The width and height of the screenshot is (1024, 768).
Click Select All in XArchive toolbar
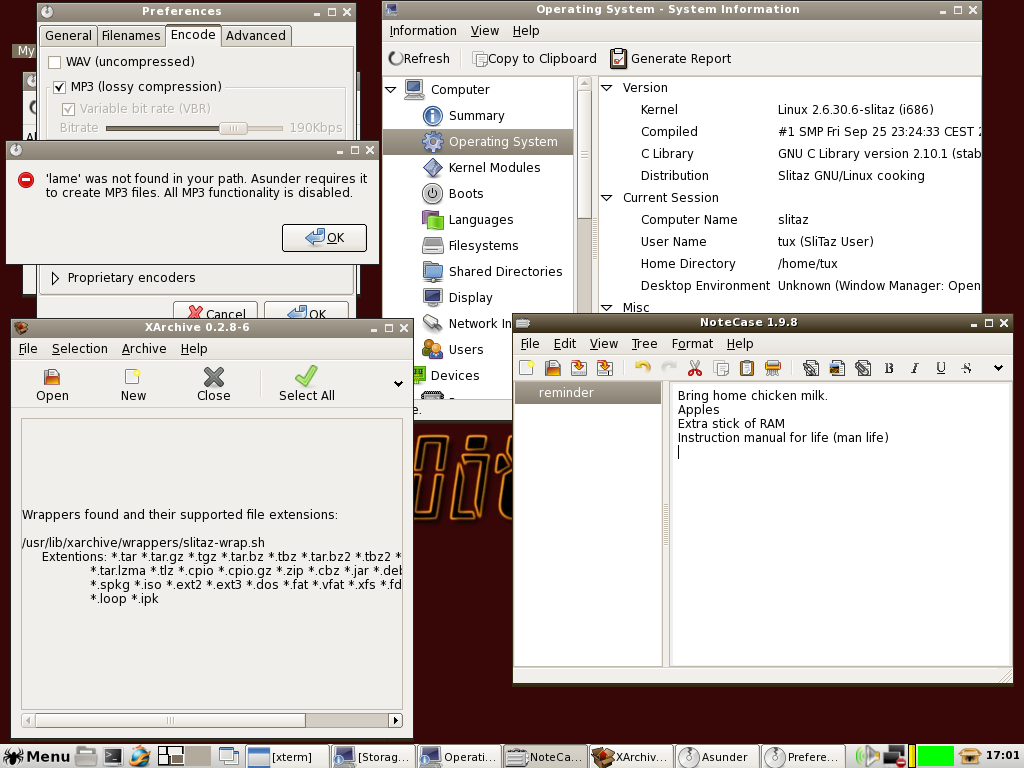coord(306,385)
